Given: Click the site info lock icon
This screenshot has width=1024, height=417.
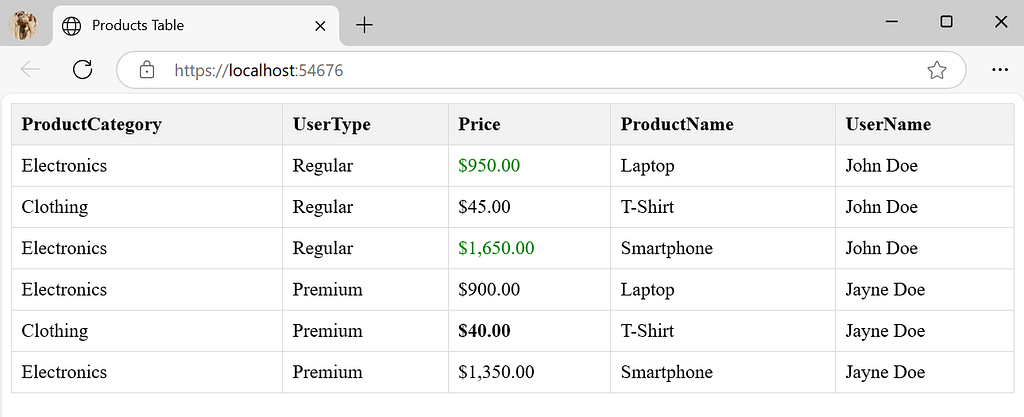Looking at the screenshot, I should (147, 70).
